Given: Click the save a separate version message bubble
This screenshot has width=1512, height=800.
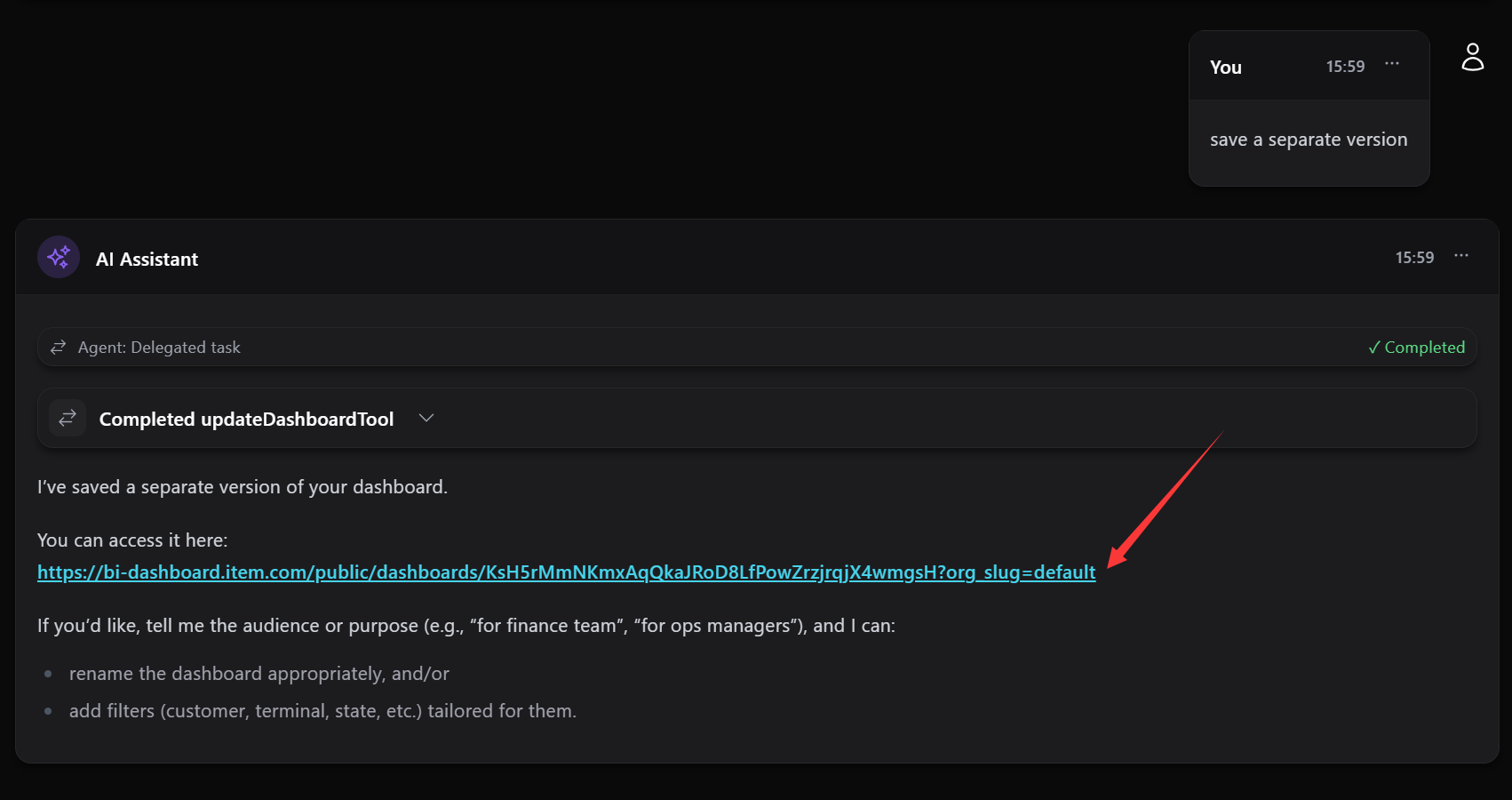Looking at the screenshot, I should click(1308, 139).
